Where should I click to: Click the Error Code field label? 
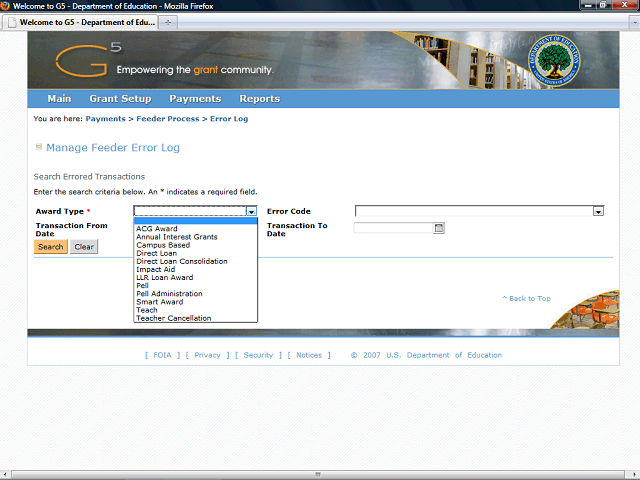coord(289,211)
